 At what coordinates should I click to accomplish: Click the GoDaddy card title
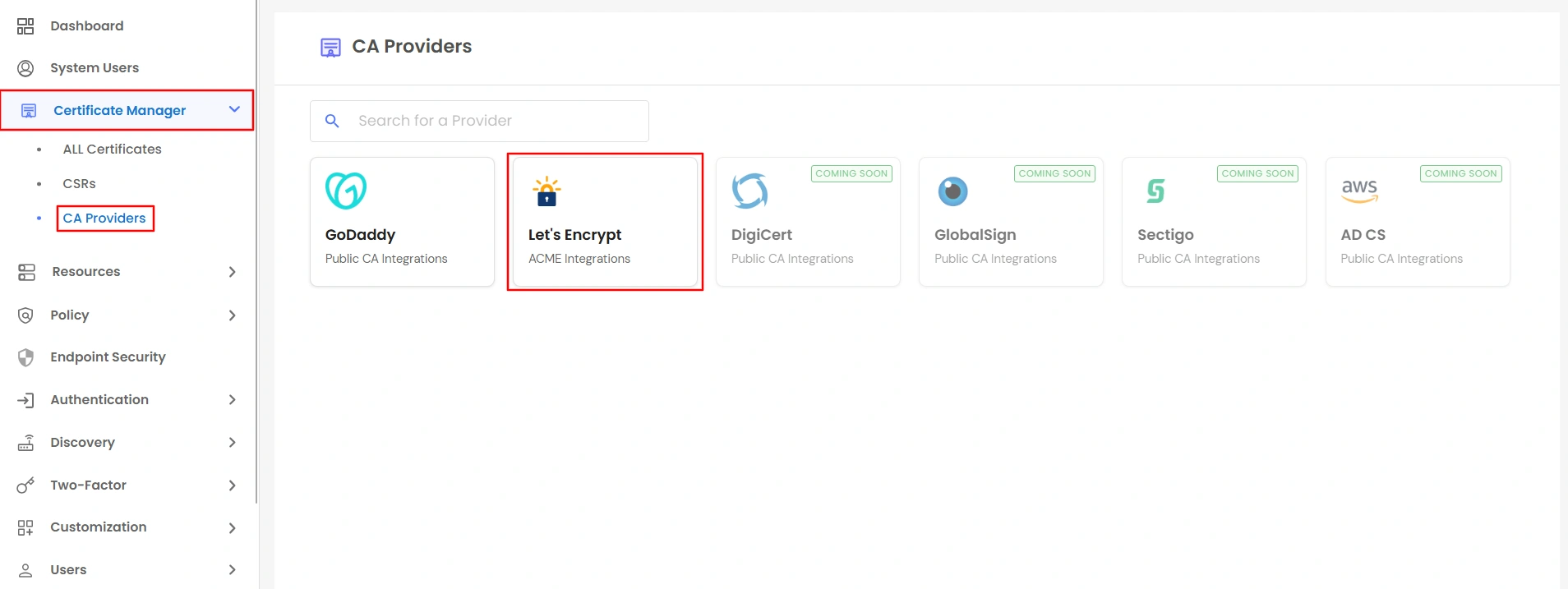(x=361, y=235)
